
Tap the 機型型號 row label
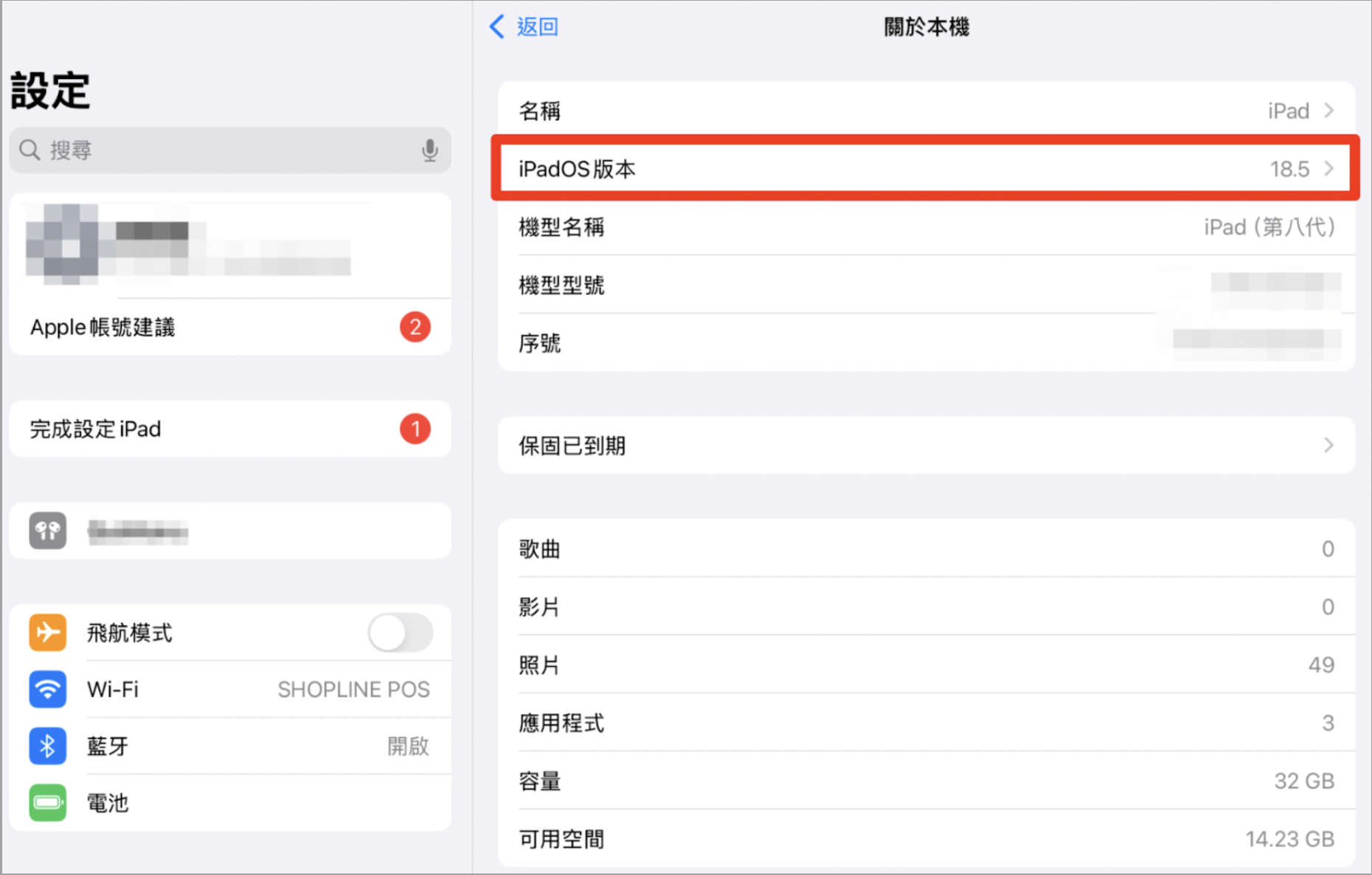(x=561, y=285)
